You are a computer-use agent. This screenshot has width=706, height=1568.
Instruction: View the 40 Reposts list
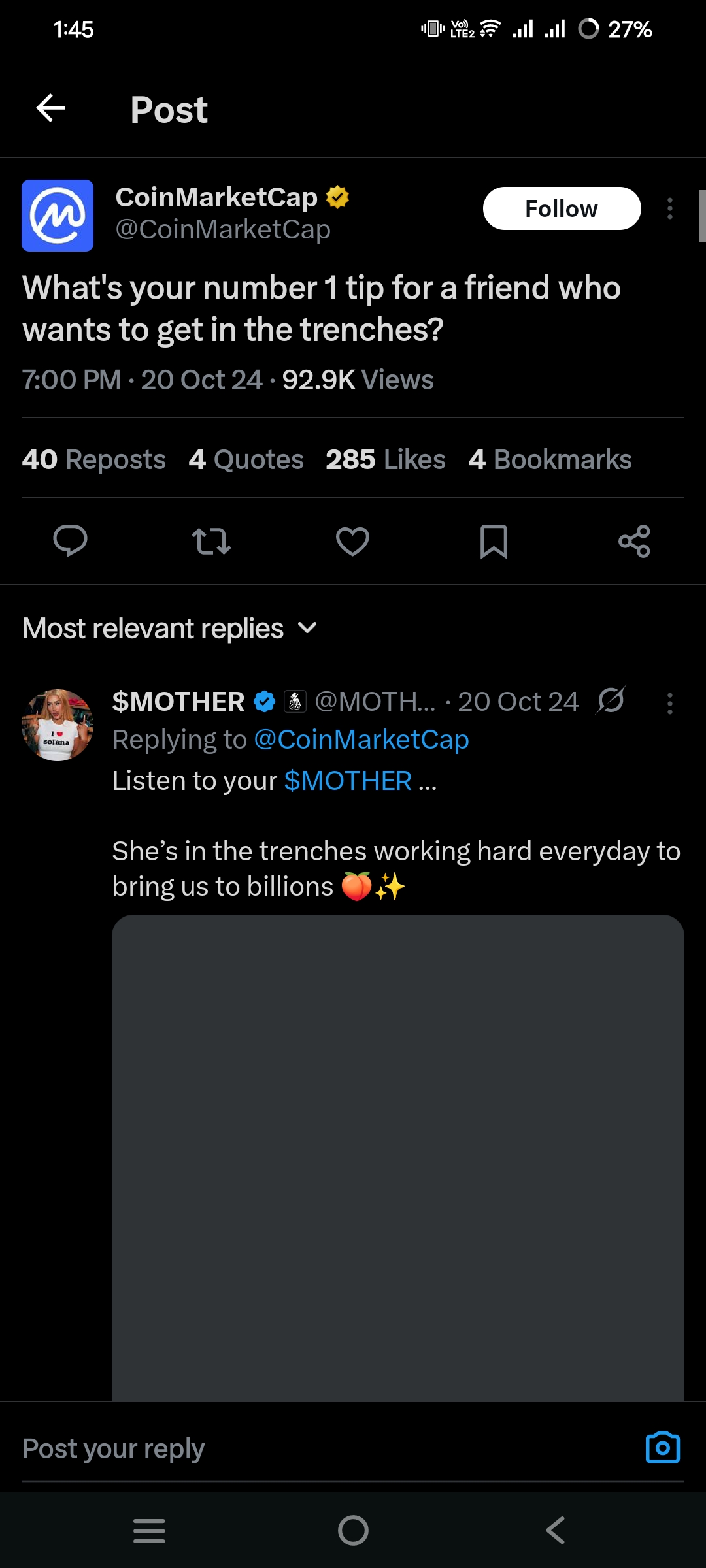[93, 459]
